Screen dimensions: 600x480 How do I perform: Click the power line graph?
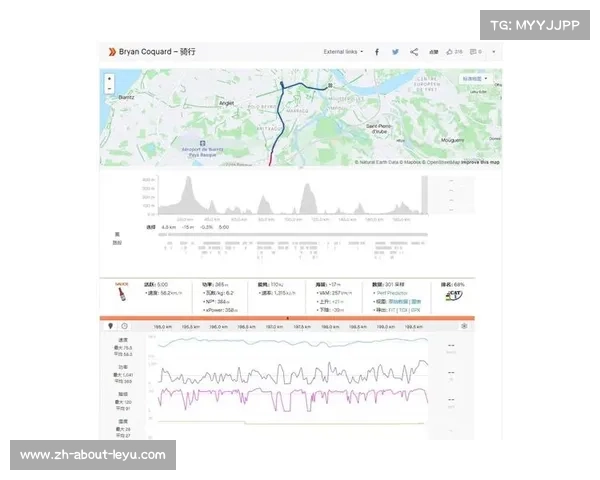293,374
